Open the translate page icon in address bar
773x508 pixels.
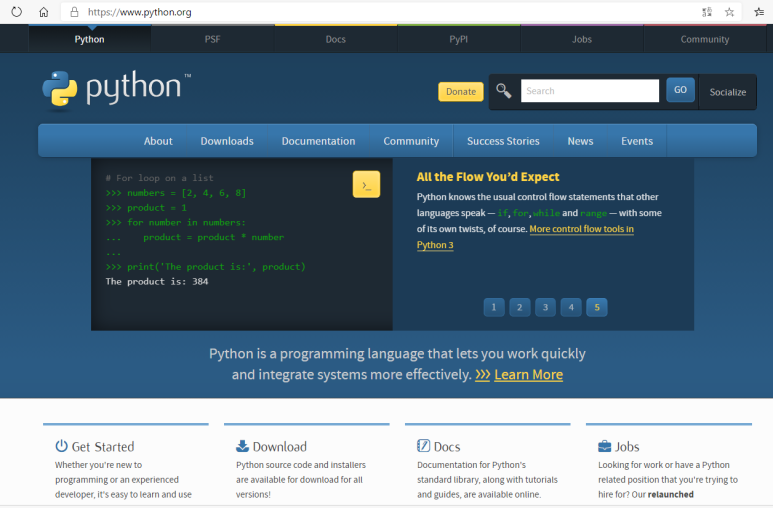tap(707, 12)
